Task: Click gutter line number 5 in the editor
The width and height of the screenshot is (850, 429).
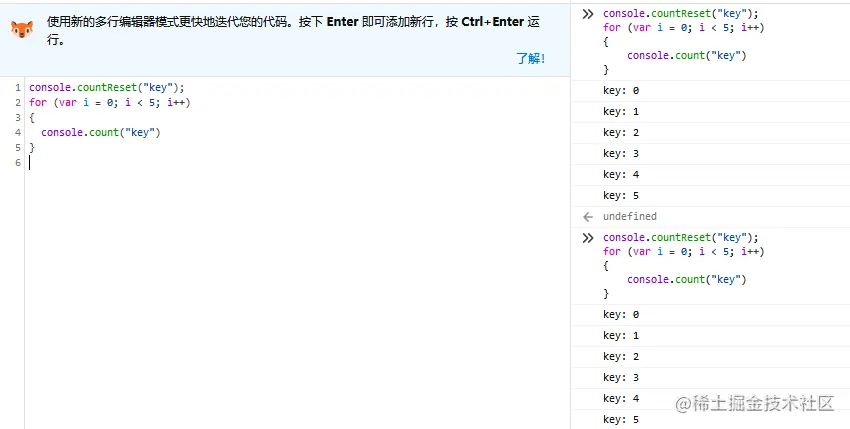Action: [x=18, y=148]
